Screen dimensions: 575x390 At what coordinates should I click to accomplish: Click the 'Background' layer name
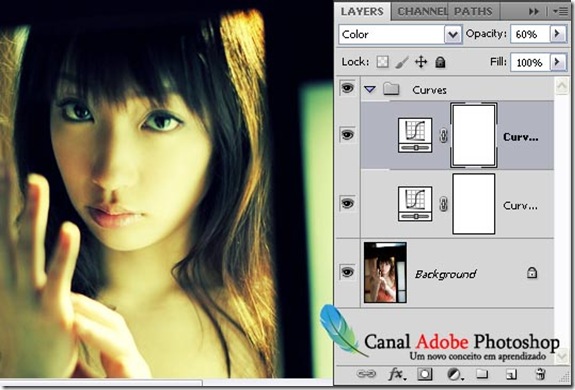pos(445,274)
